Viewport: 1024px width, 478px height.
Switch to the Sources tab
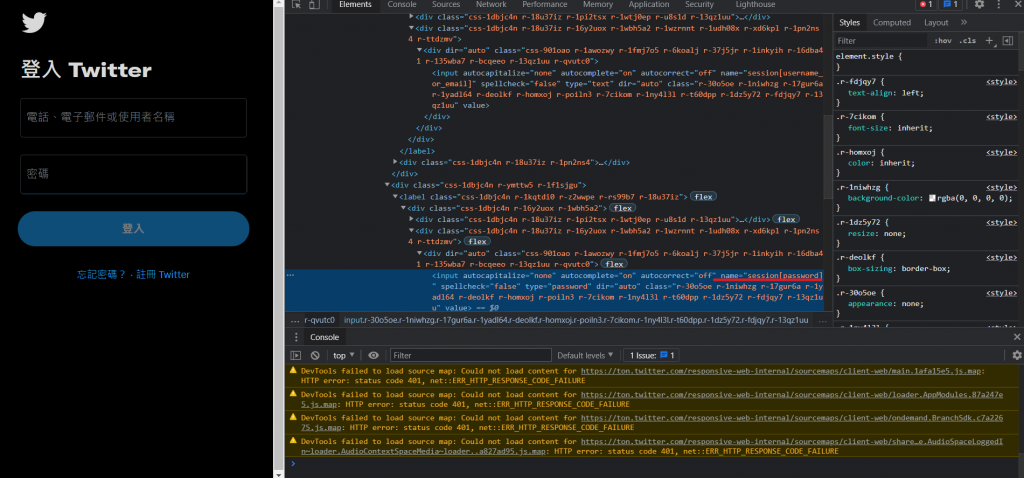coord(446,5)
